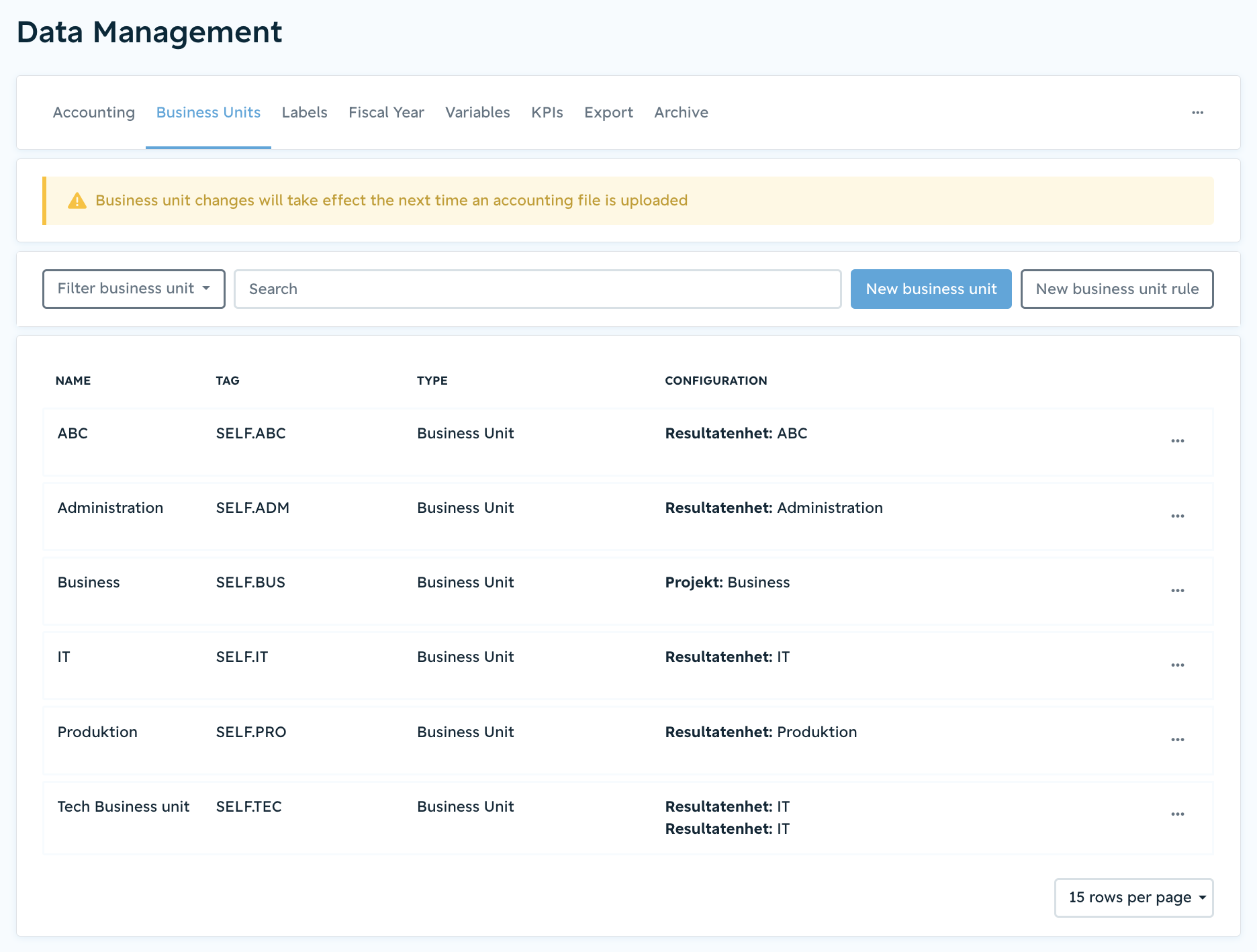Viewport: 1257px width, 952px height.
Task: Select the ABC name cell
Action: (73, 434)
